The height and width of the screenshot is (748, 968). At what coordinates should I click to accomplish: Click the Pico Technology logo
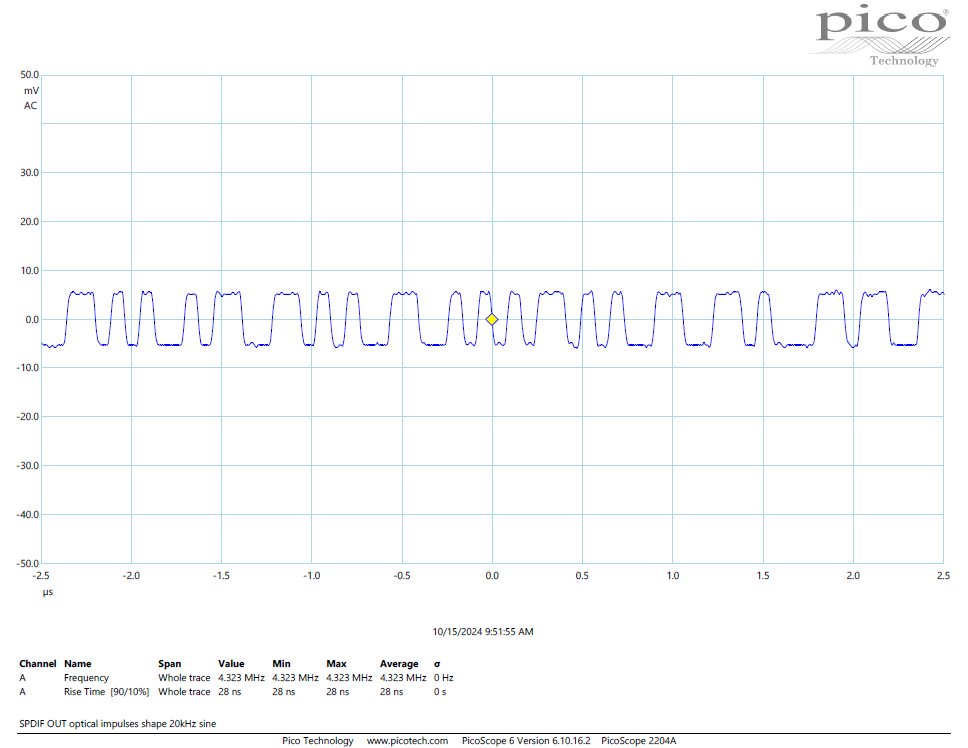[880, 35]
